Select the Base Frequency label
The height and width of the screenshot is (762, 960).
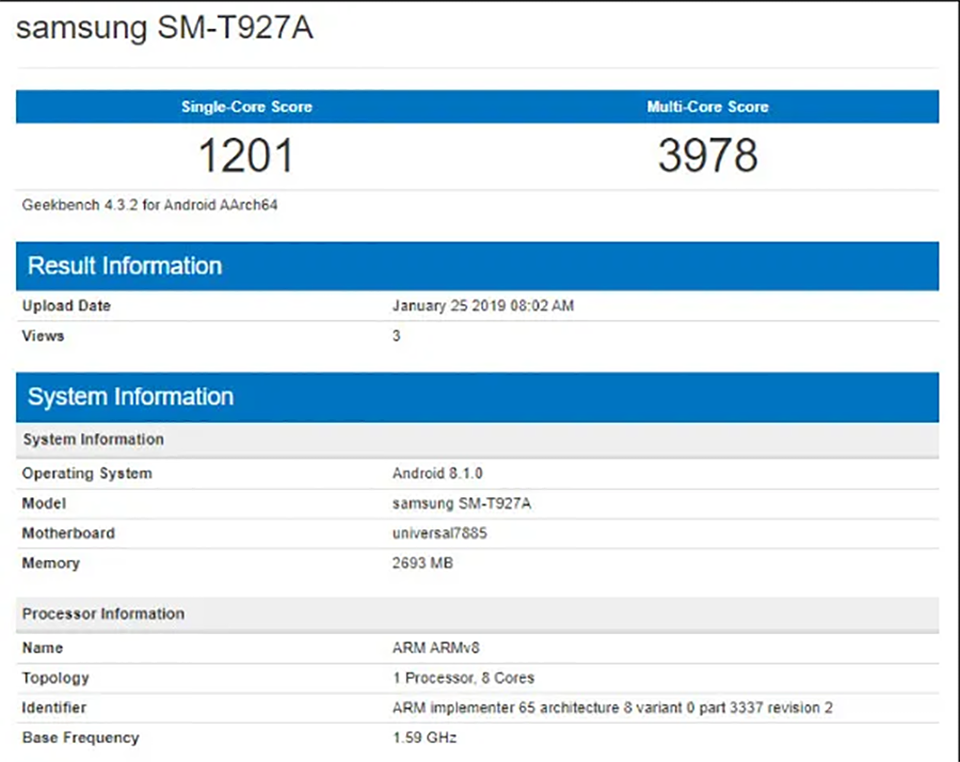(x=80, y=738)
